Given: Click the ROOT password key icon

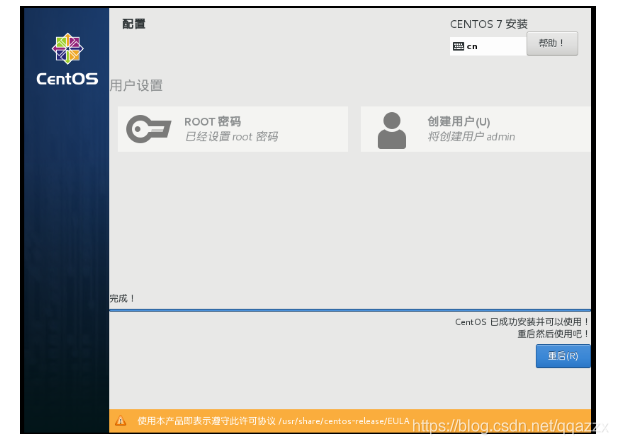Looking at the screenshot, I should tap(148, 129).
